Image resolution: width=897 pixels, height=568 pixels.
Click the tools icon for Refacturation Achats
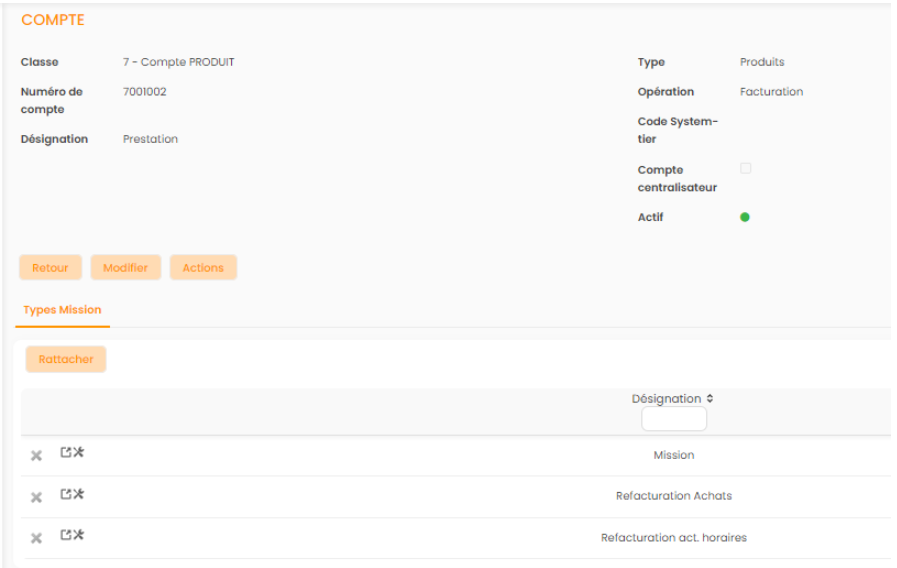(78, 494)
